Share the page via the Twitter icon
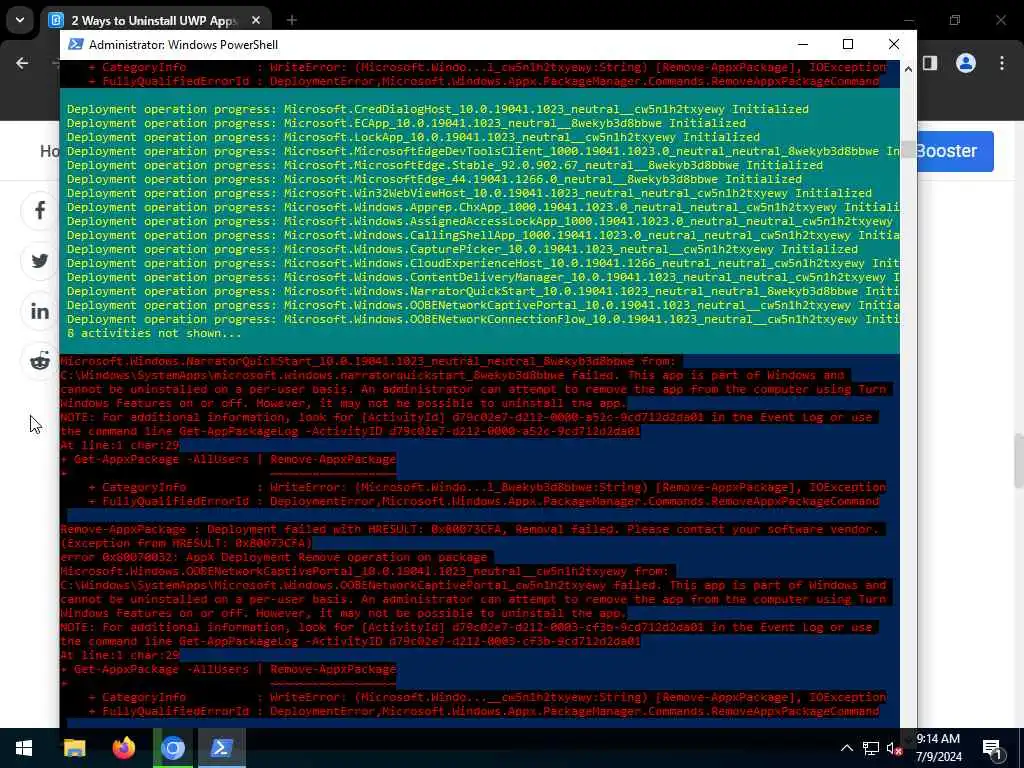 40,261
